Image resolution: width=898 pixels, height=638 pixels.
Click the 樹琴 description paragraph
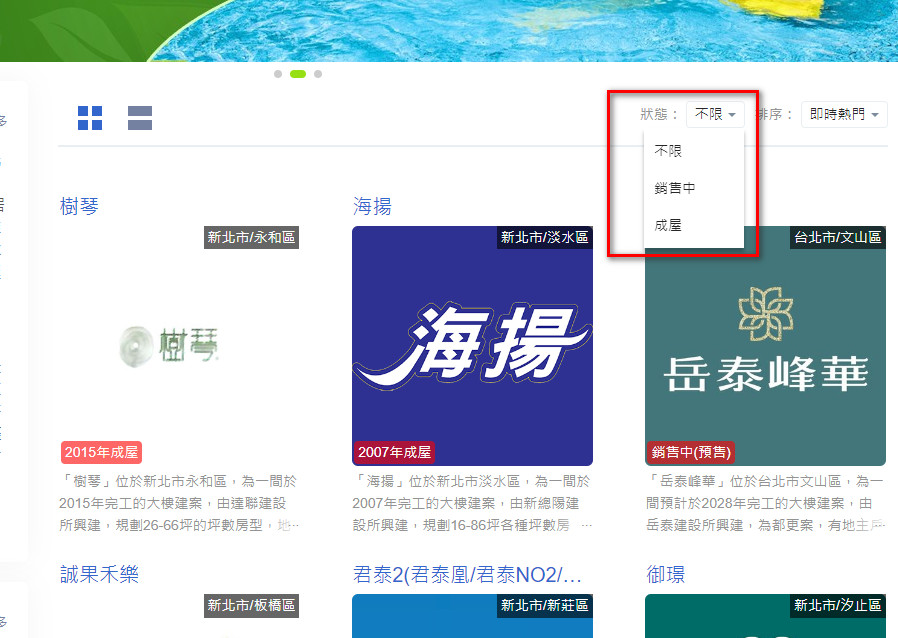(179, 503)
